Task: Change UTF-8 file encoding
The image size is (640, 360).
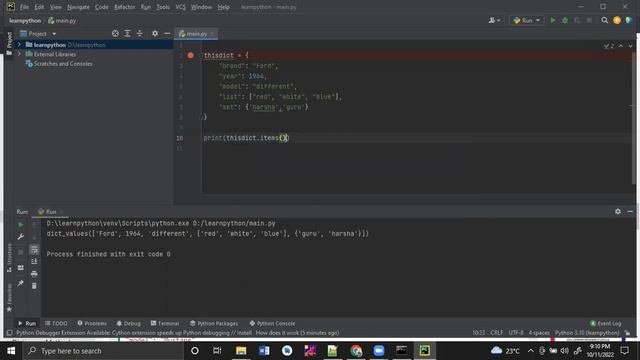Action: 516,333
